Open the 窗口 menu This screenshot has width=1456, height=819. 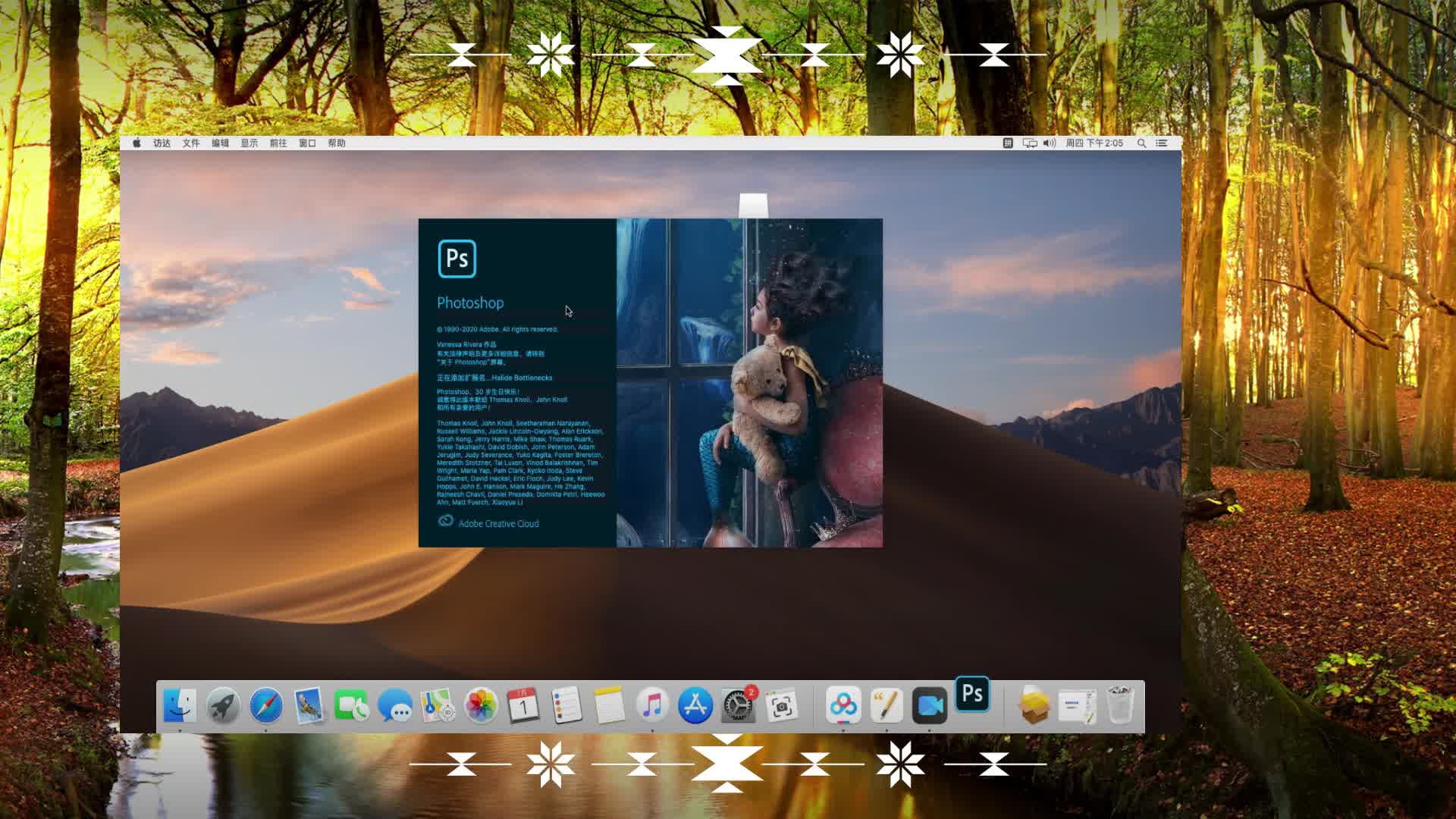[307, 143]
